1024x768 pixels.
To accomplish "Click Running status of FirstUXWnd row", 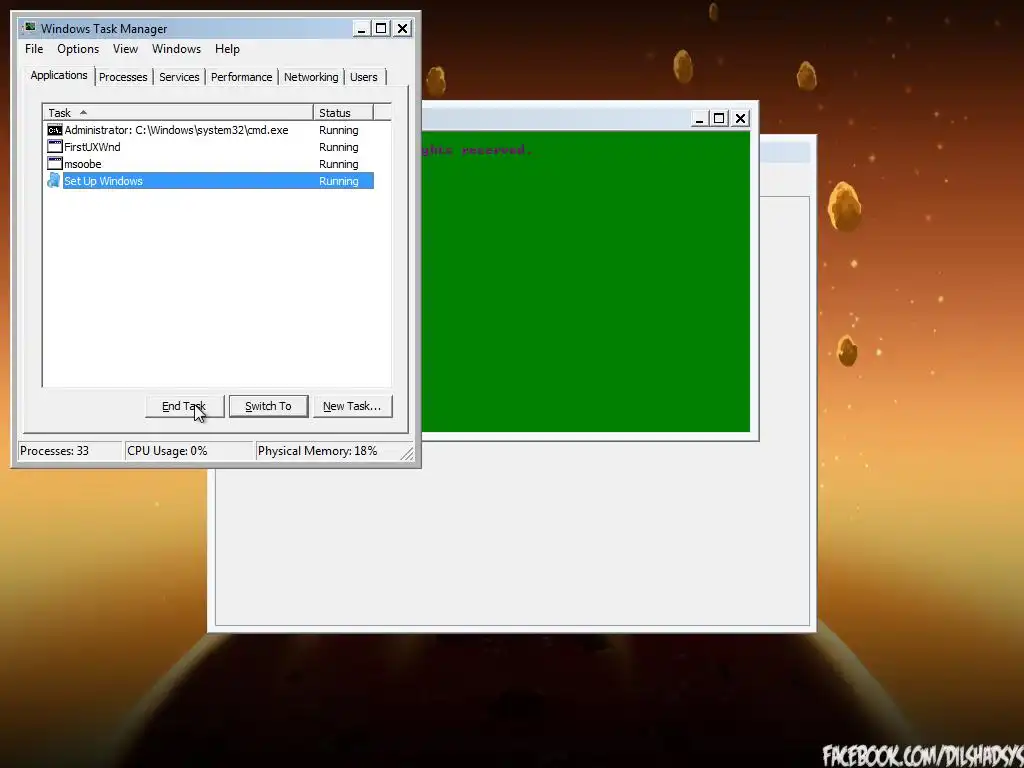I will point(338,147).
